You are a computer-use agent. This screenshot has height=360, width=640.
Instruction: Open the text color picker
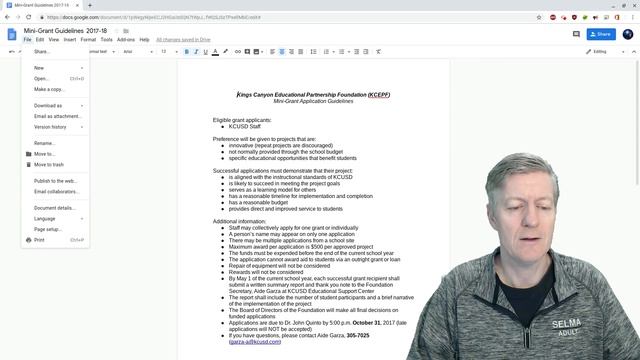coord(215,52)
